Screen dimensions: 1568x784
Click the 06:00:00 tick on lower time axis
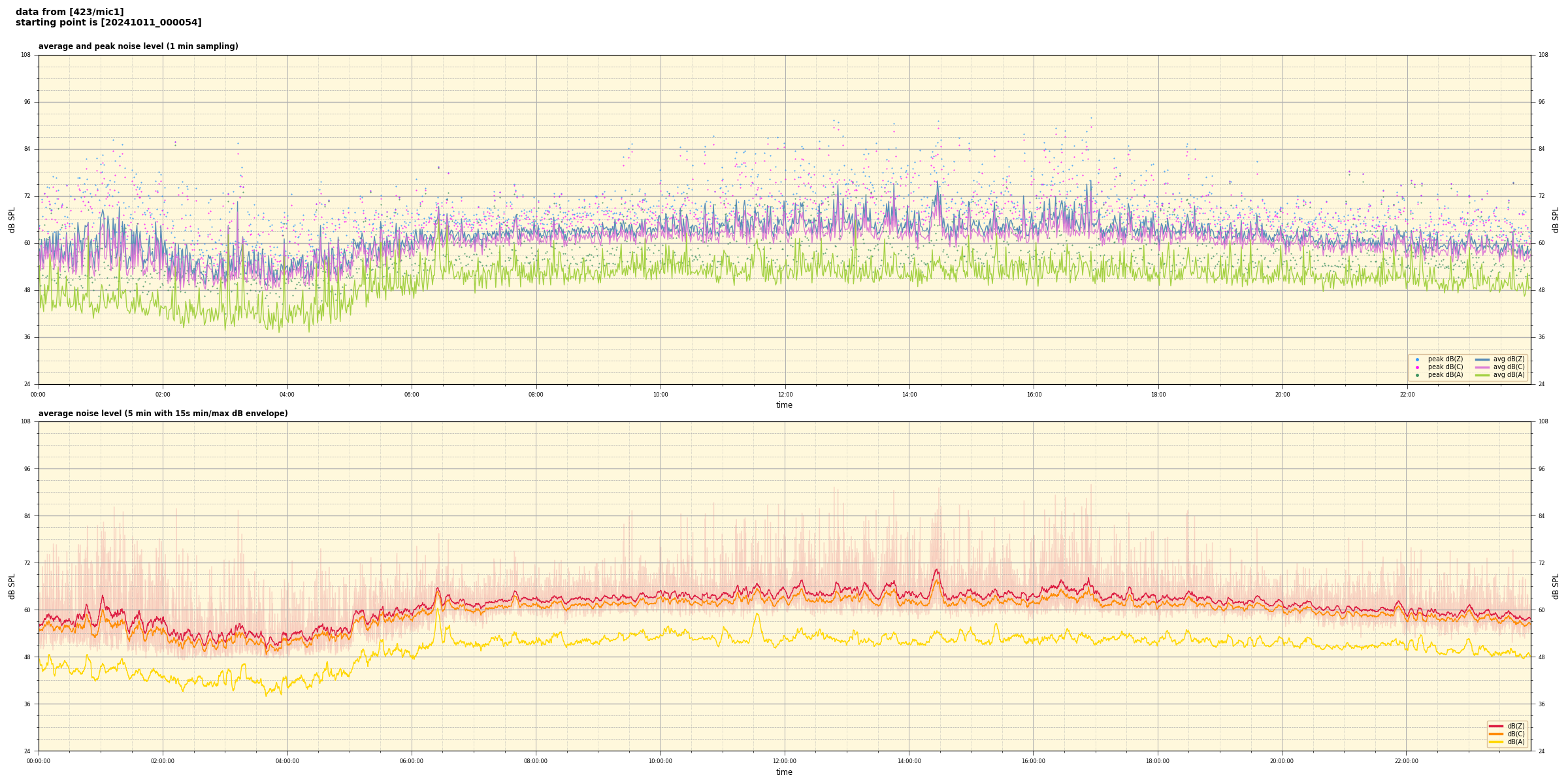tap(412, 761)
